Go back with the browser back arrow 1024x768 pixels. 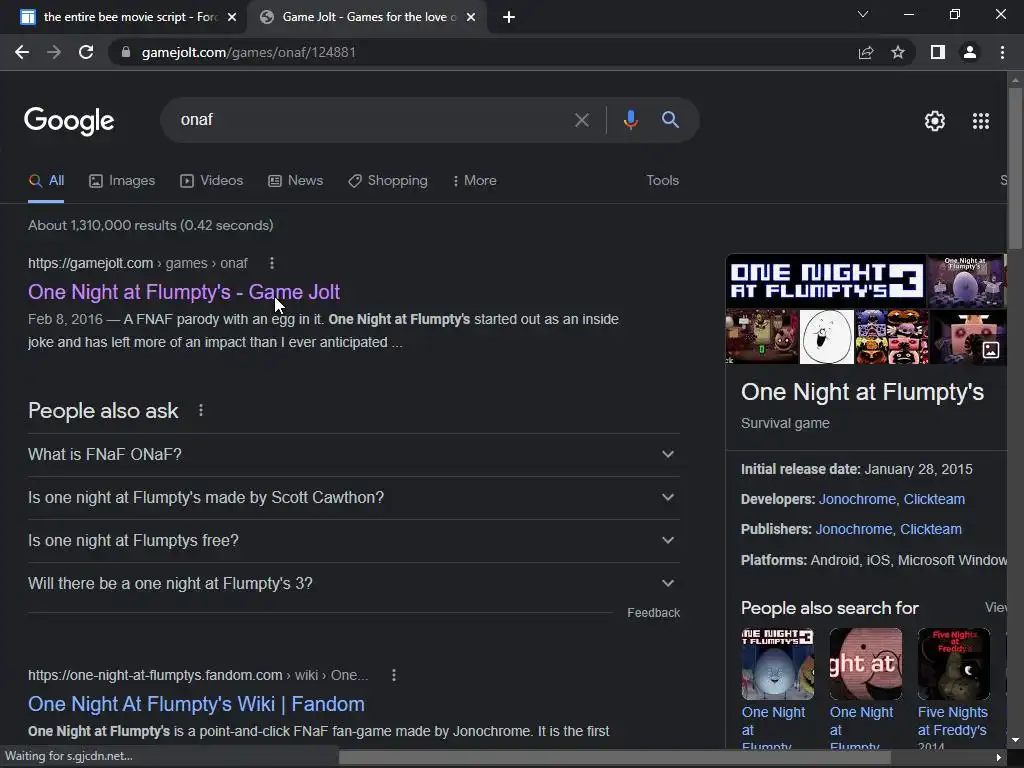(x=22, y=52)
